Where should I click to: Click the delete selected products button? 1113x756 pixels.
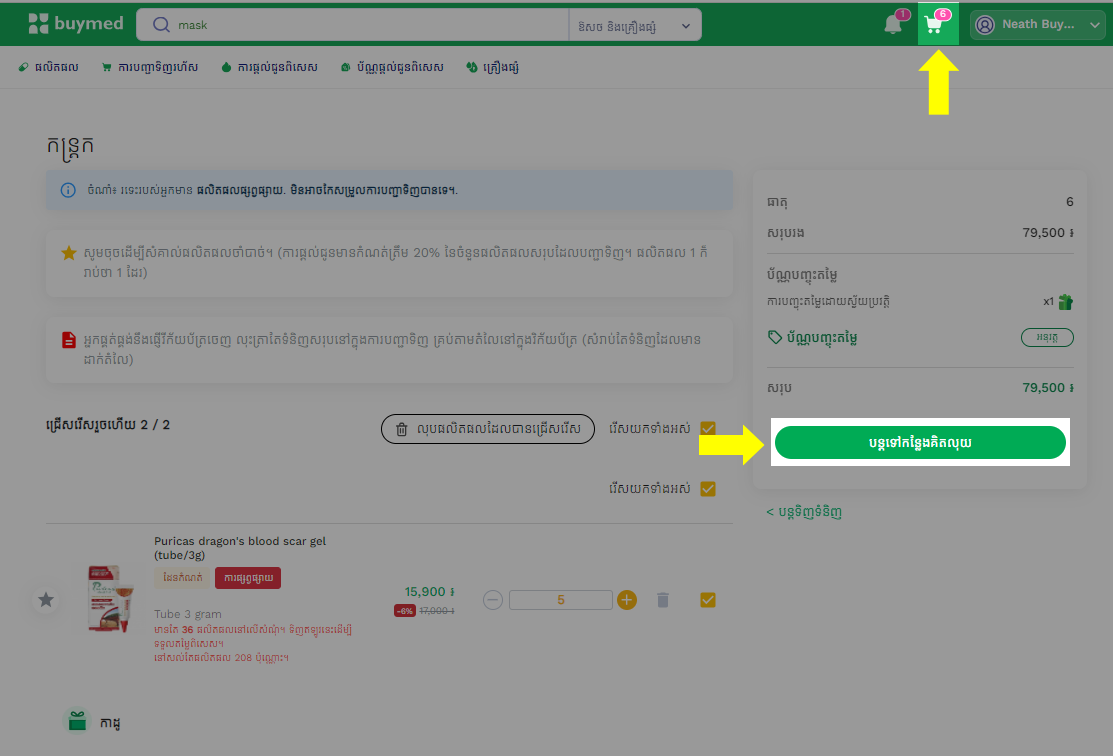pyautogui.click(x=487, y=429)
